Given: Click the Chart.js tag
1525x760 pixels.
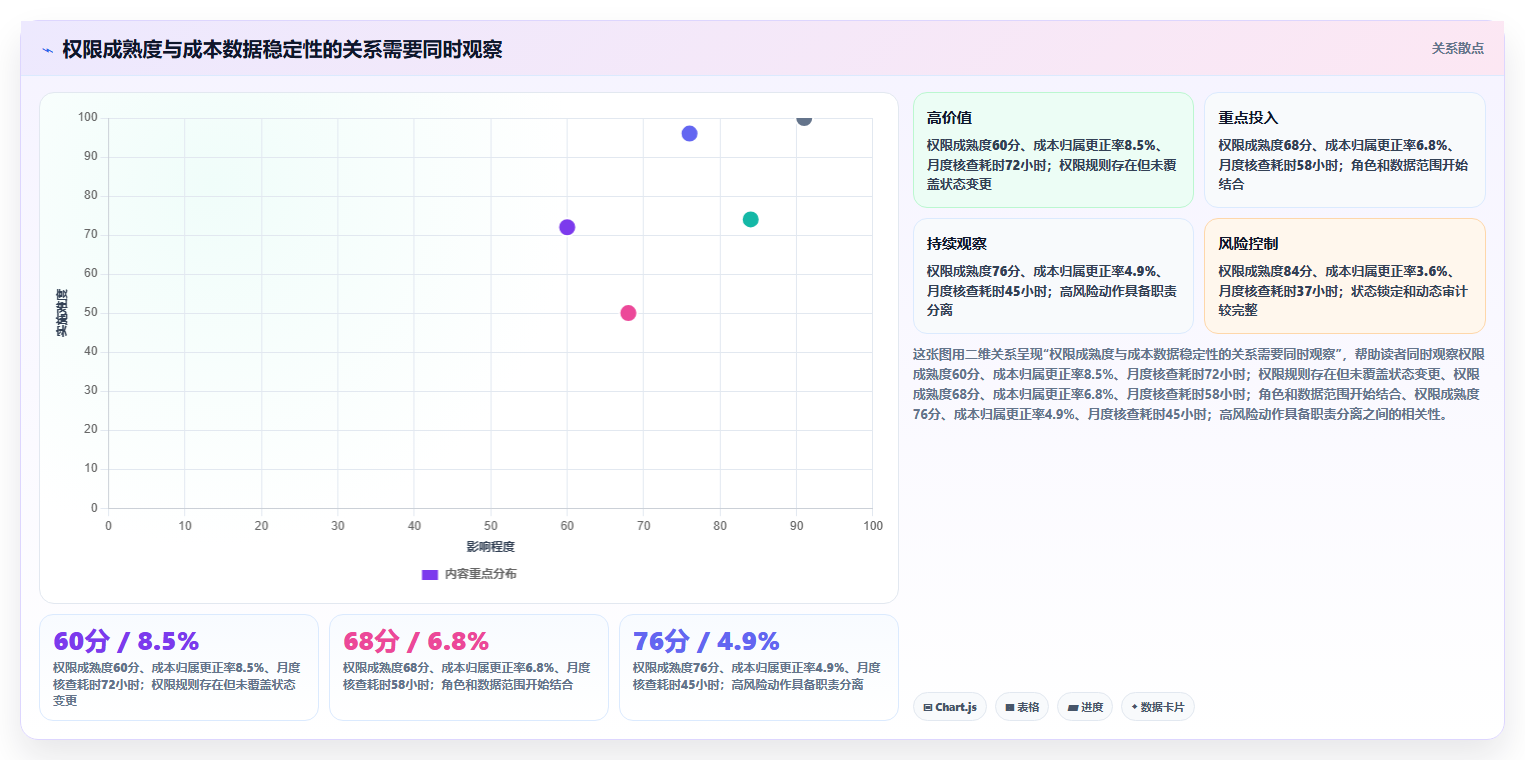Looking at the screenshot, I should coord(950,707).
